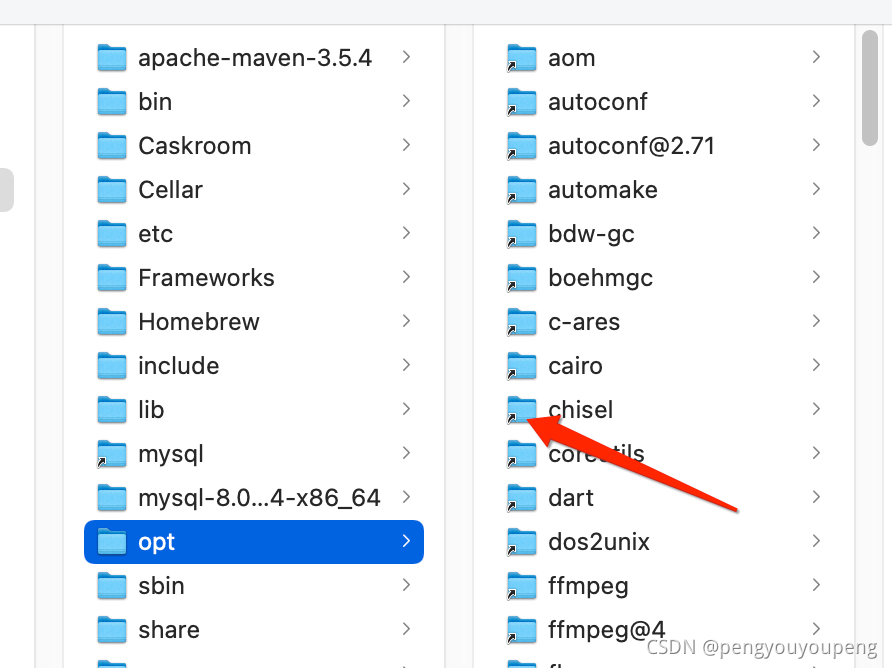
Task: Expand apache-maven-3.5.4 via its chevron
Action: (406, 57)
